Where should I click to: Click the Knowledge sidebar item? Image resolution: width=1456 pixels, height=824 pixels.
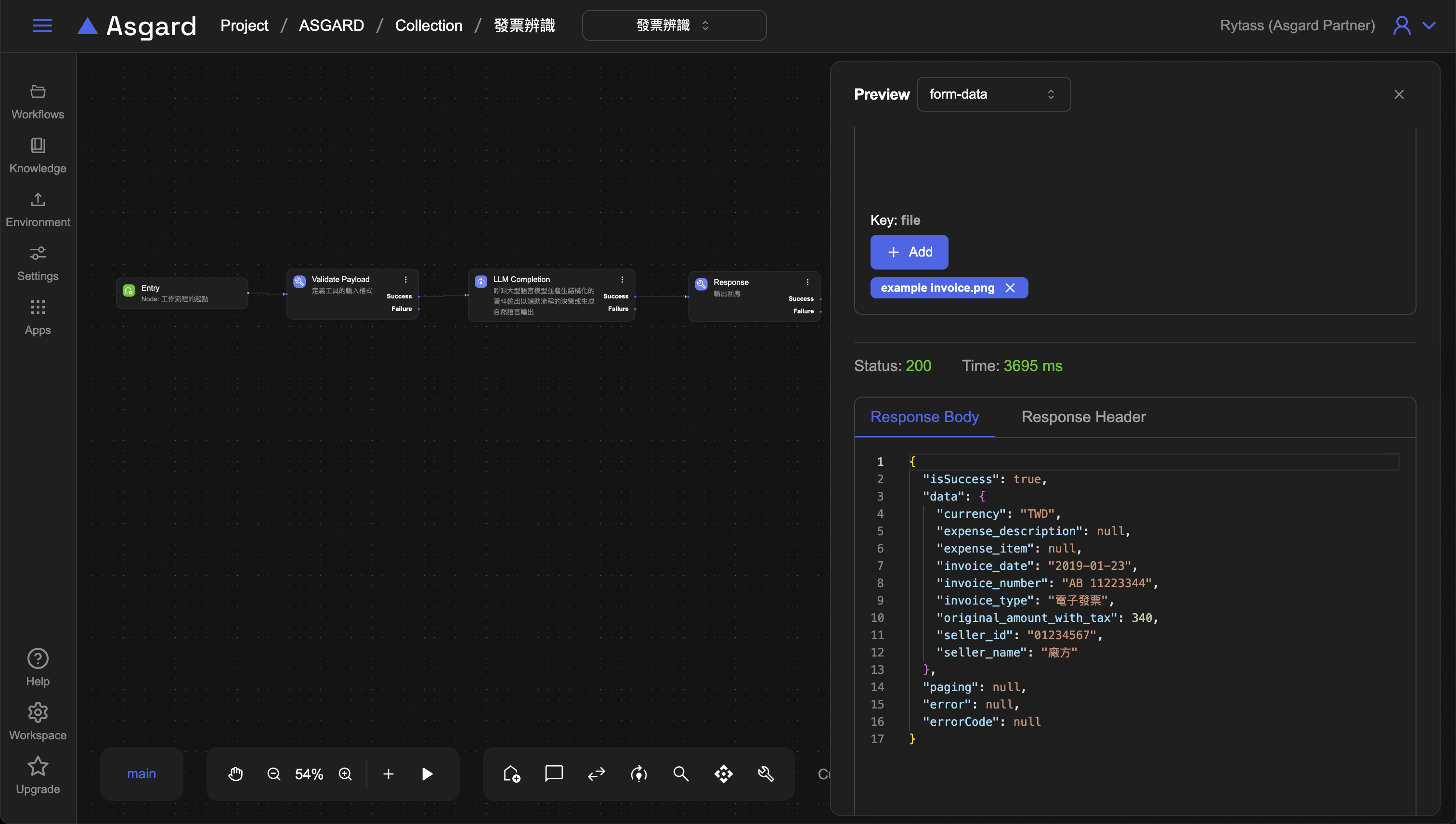point(38,155)
